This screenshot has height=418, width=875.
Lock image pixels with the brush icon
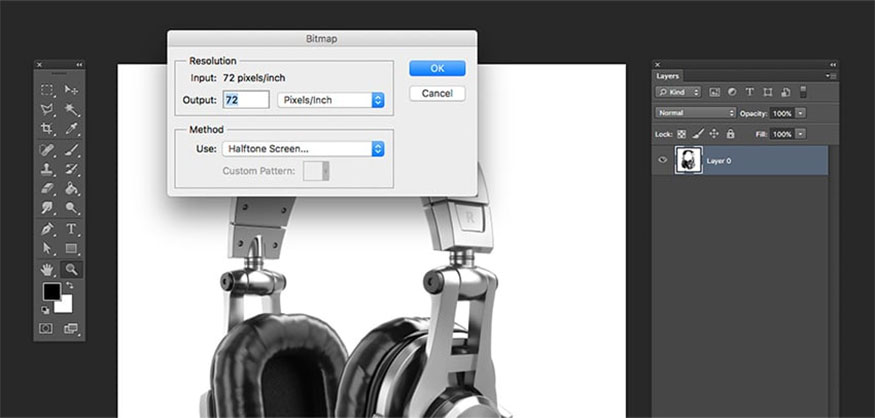pyautogui.click(x=698, y=134)
